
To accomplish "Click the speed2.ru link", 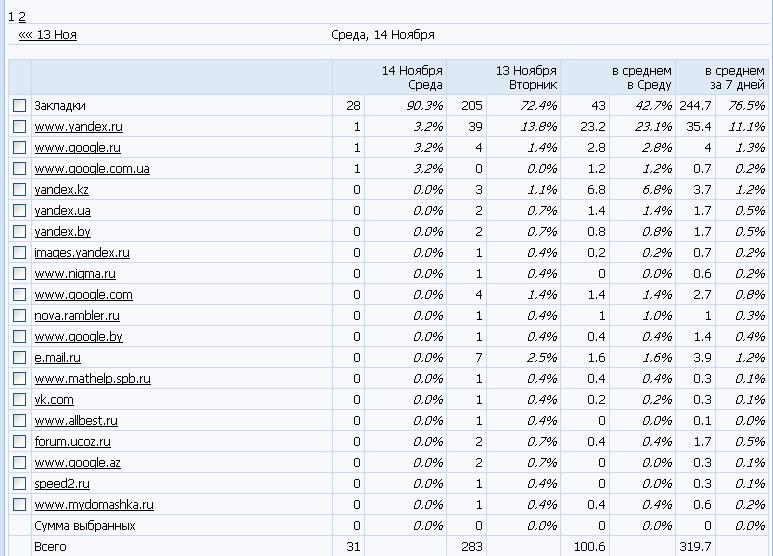I will [62, 484].
